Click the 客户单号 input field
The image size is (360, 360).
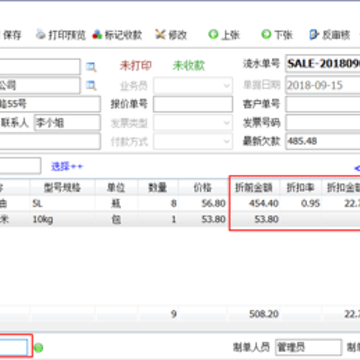click(x=323, y=104)
